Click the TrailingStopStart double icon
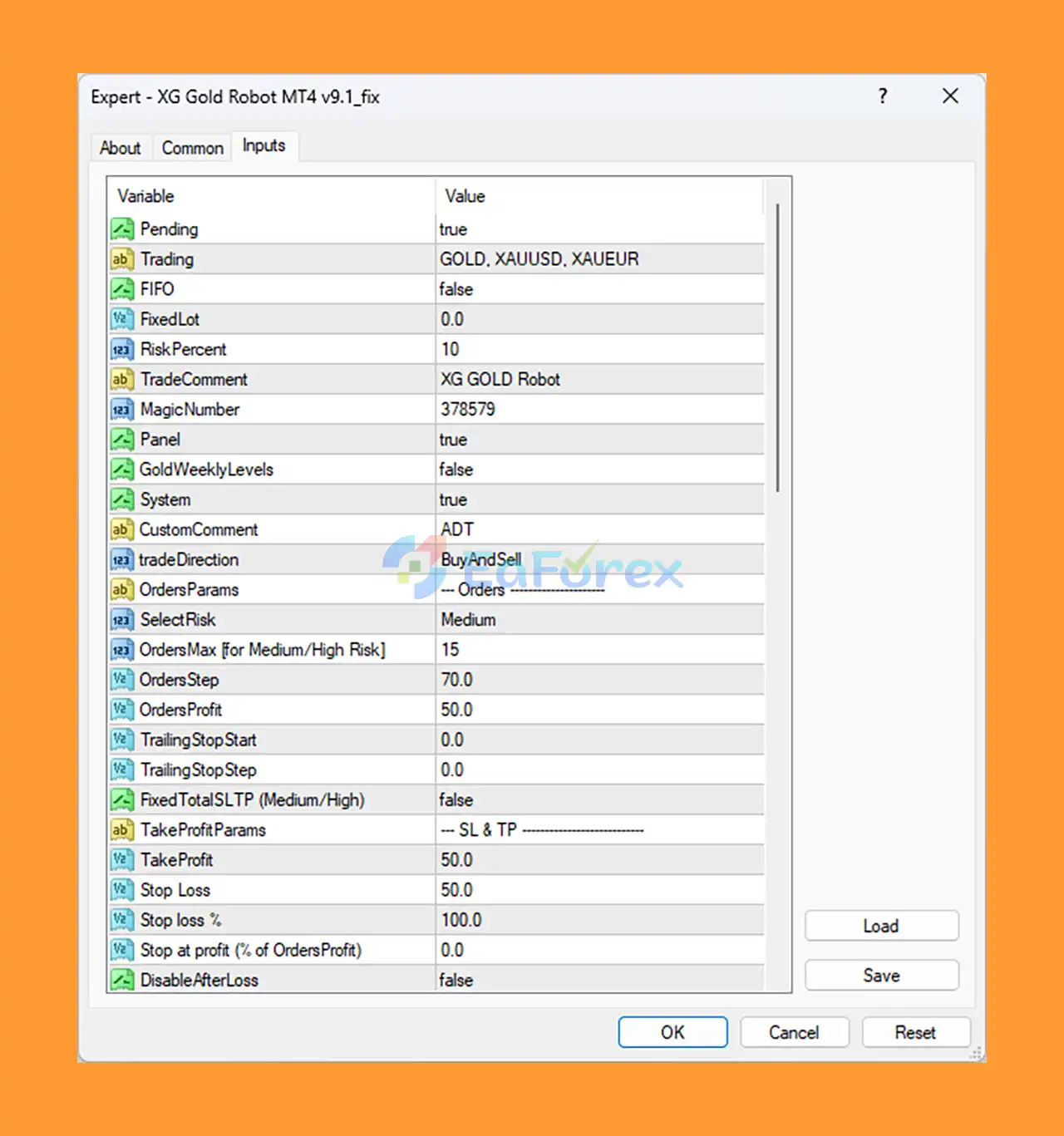Viewport: 1064px width, 1136px height. (x=122, y=740)
